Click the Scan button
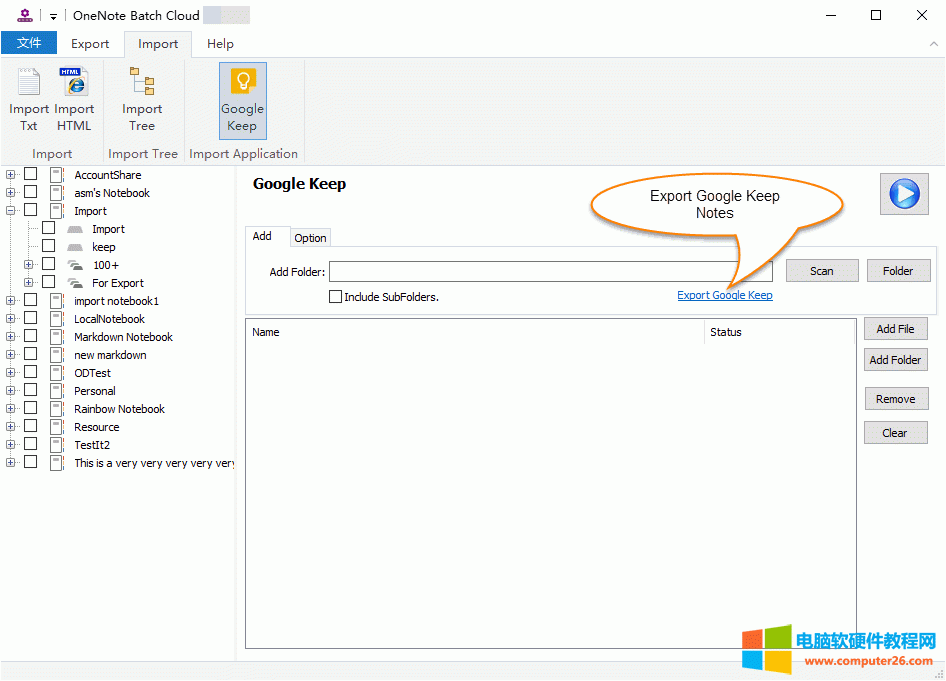 (821, 271)
